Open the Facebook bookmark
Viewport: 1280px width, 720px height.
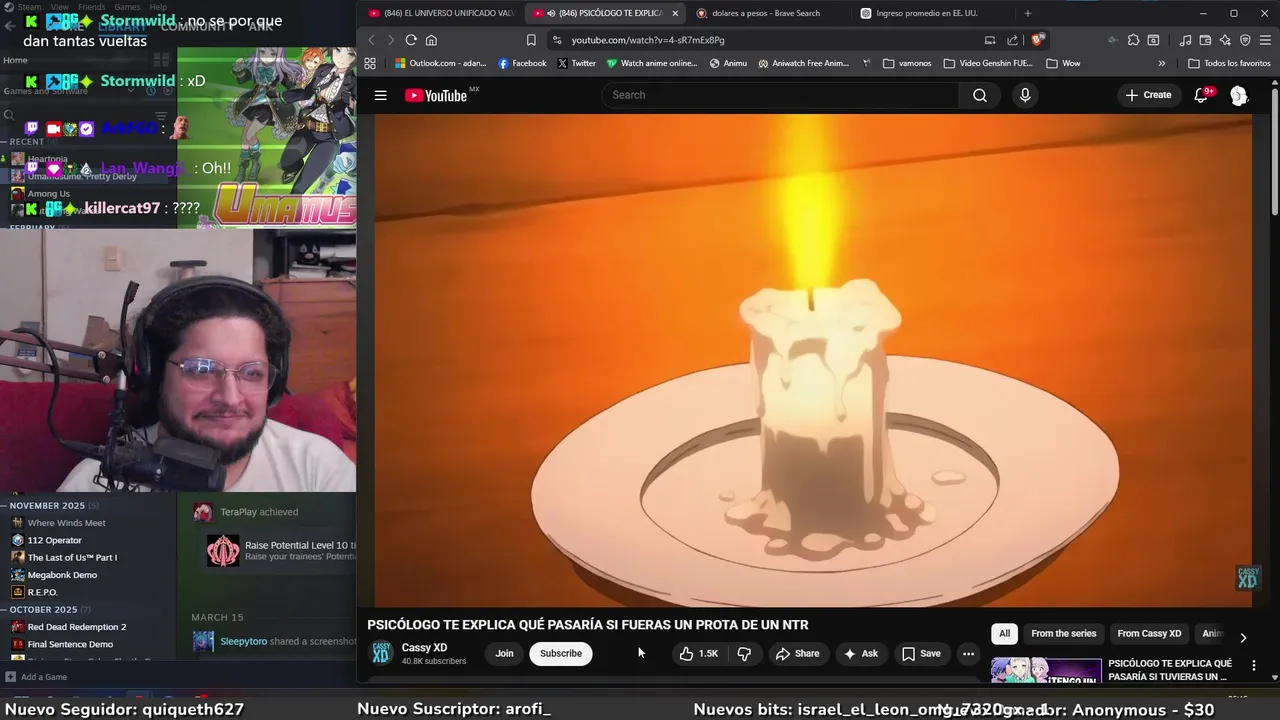(522, 63)
